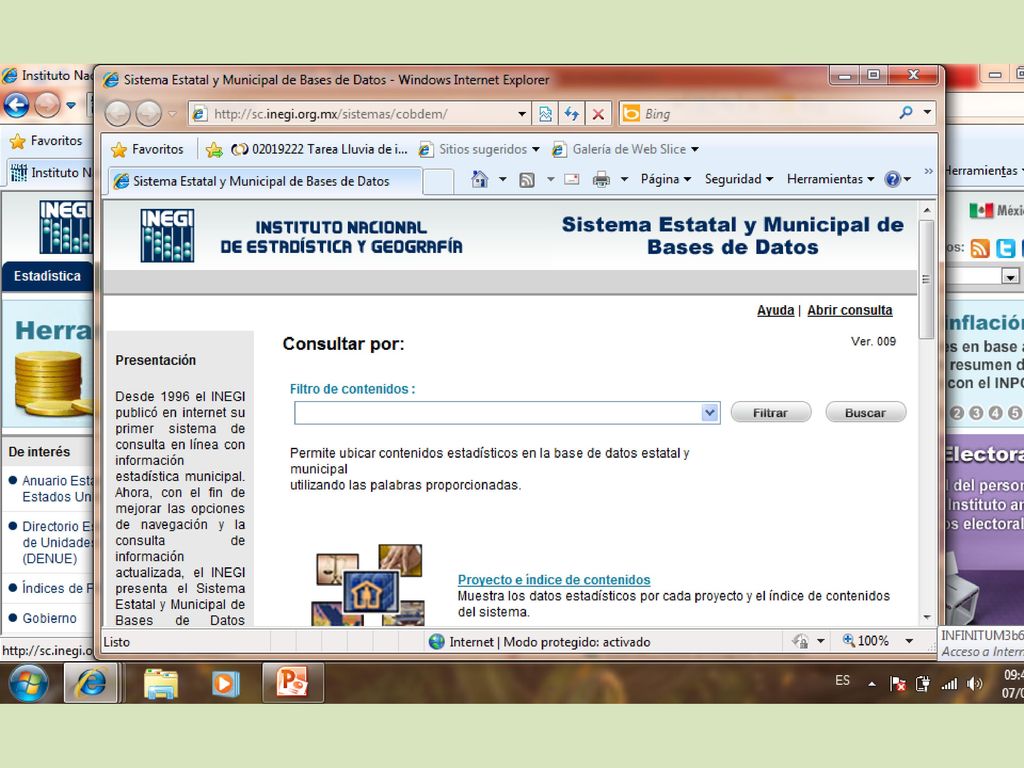Click the volume speaker tray icon
The height and width of the screenshot is (768, 1024).
pos(974,684)
